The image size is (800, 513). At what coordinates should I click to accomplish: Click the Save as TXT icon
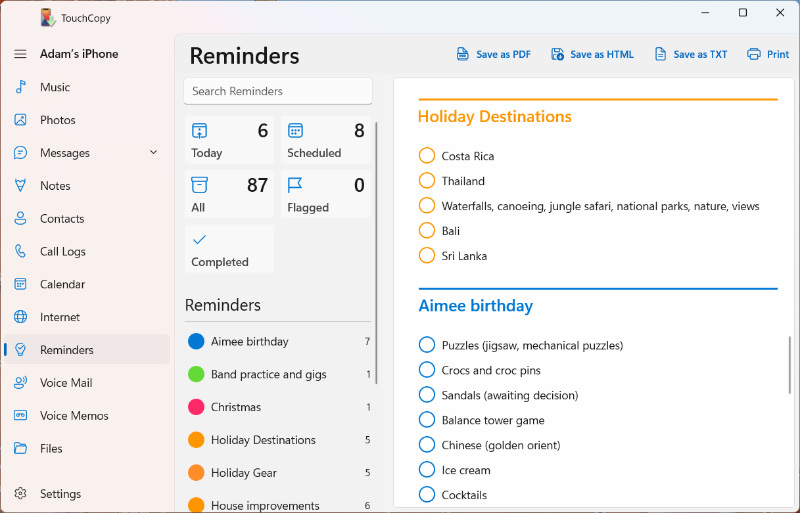pos(660,54)
